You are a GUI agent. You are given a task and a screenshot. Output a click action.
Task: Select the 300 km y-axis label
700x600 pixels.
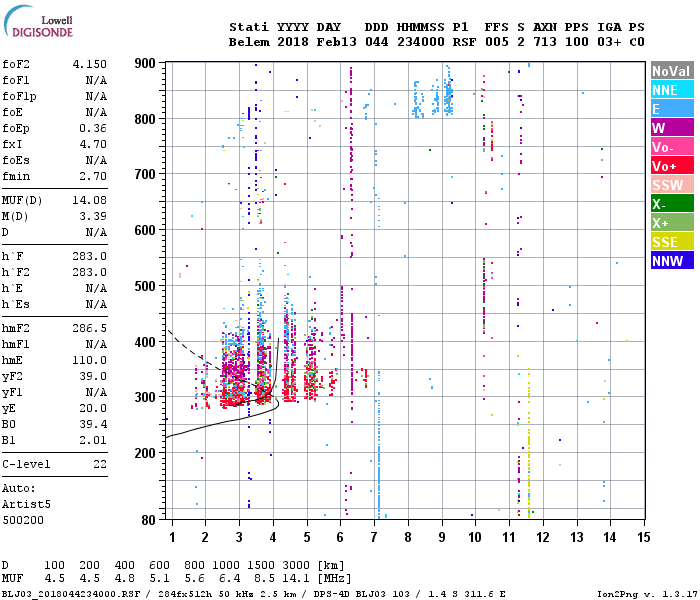(145, 397)
